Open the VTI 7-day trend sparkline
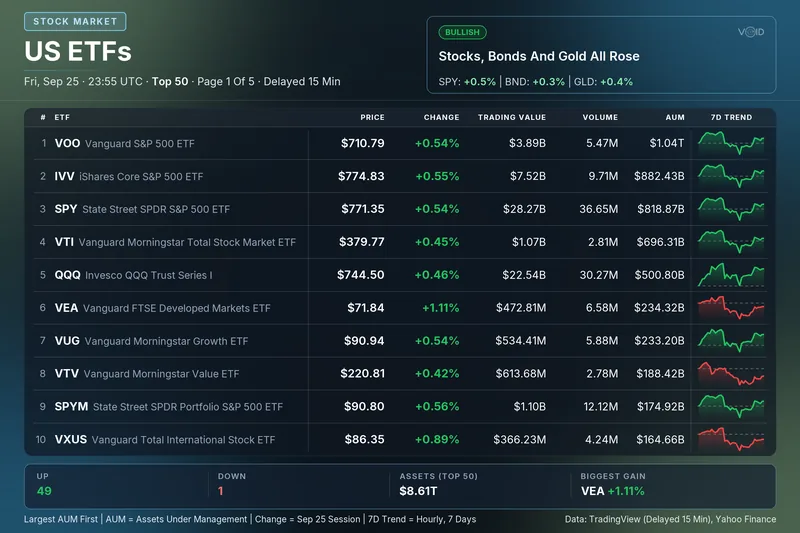The width and height of the screenshot is (800, 533). pyautogui.click(x=731, y=242)
